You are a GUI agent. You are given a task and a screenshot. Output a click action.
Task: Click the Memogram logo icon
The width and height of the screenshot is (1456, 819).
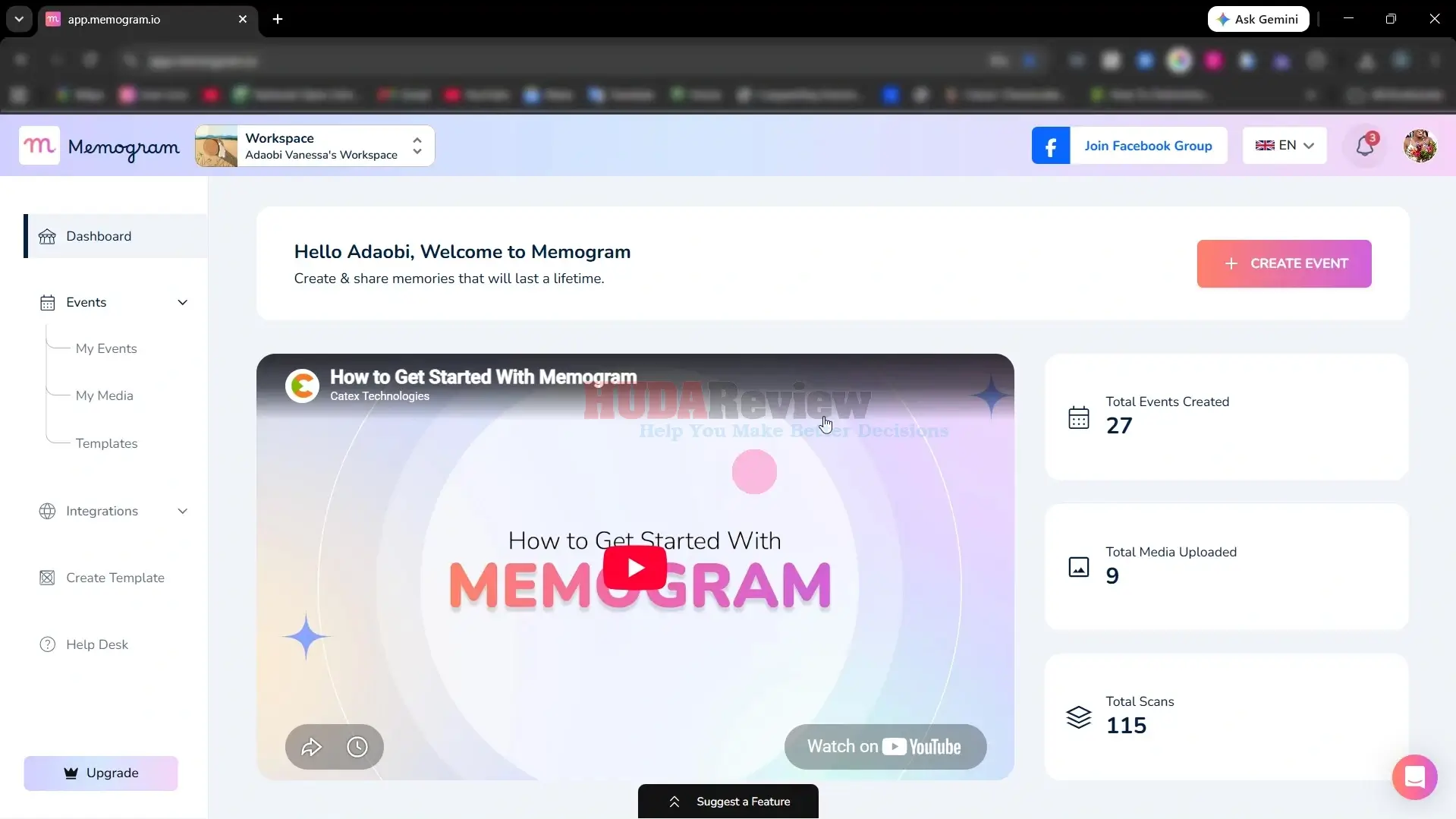39,146
